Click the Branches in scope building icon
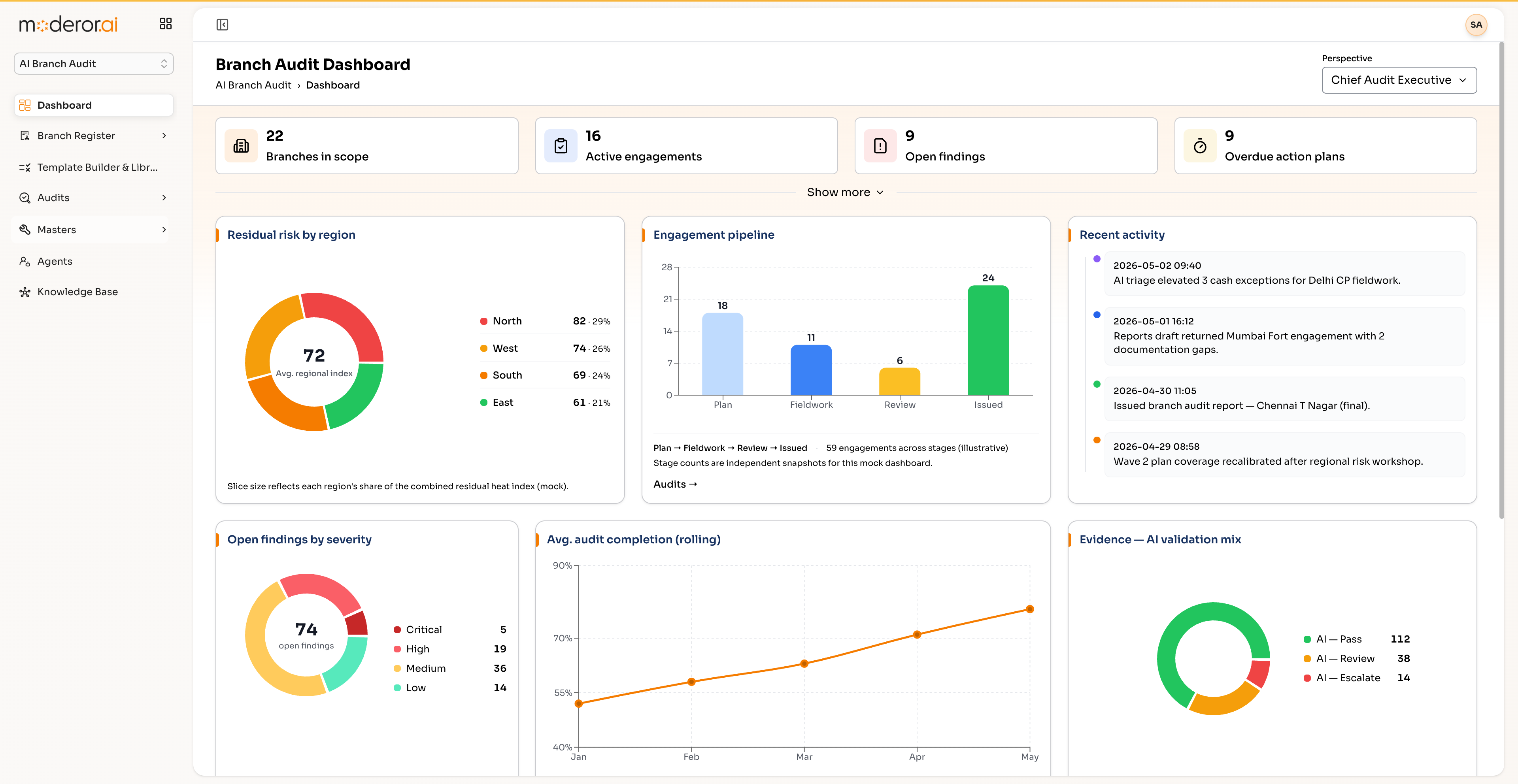1518x784 pixels. [x=241, y=145]
